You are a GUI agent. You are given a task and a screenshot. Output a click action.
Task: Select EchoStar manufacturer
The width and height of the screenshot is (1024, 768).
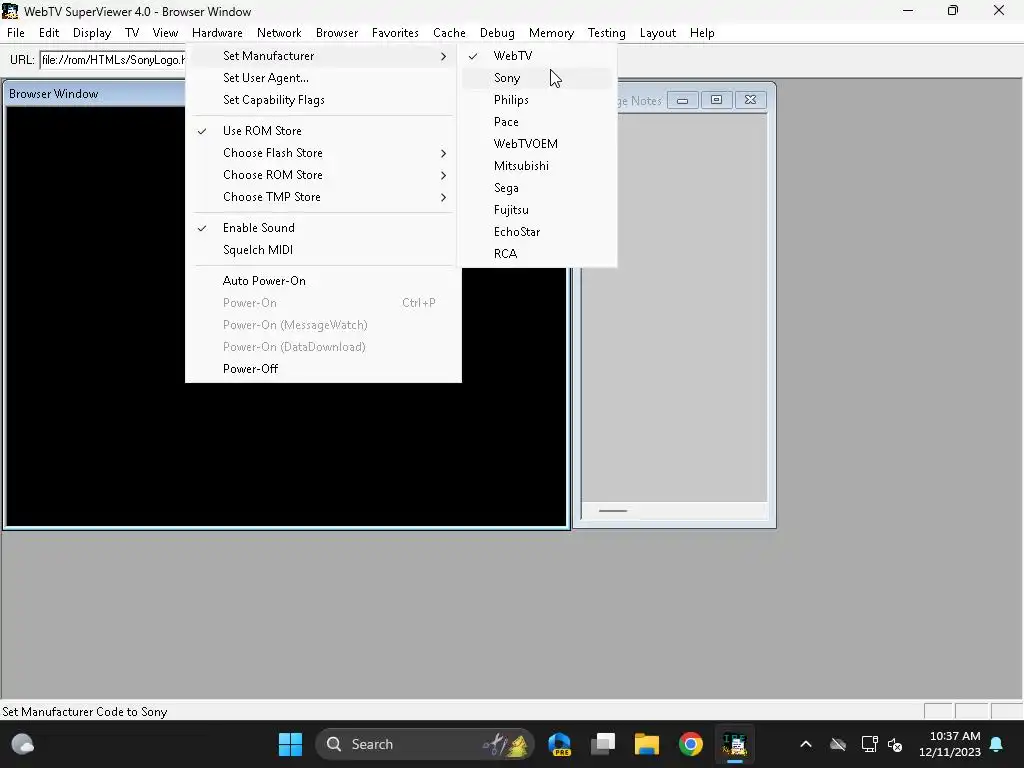coord(537,232)
